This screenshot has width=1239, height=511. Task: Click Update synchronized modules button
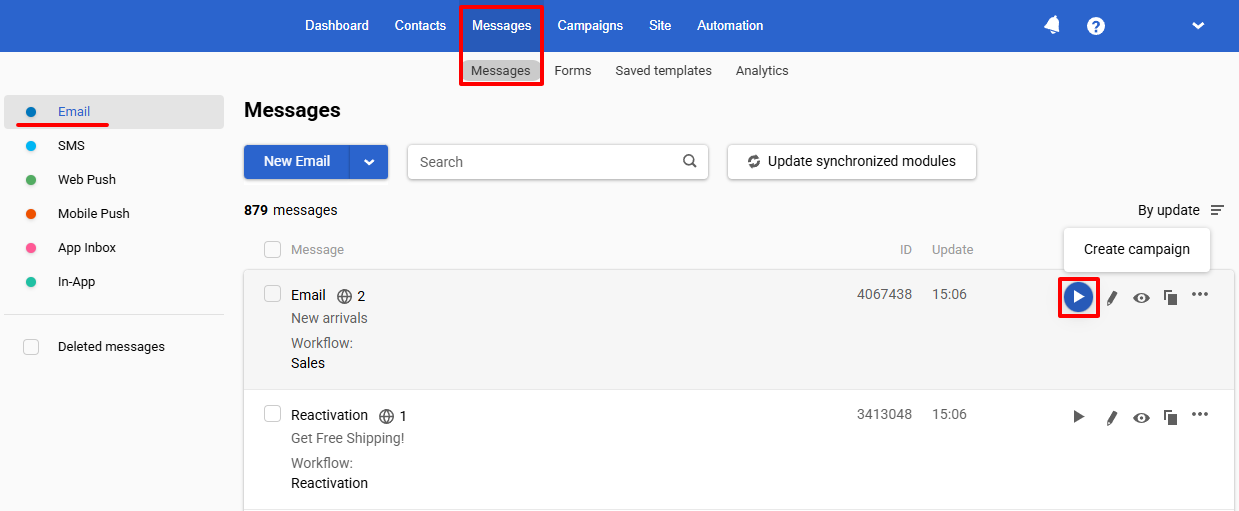(852, 162)
